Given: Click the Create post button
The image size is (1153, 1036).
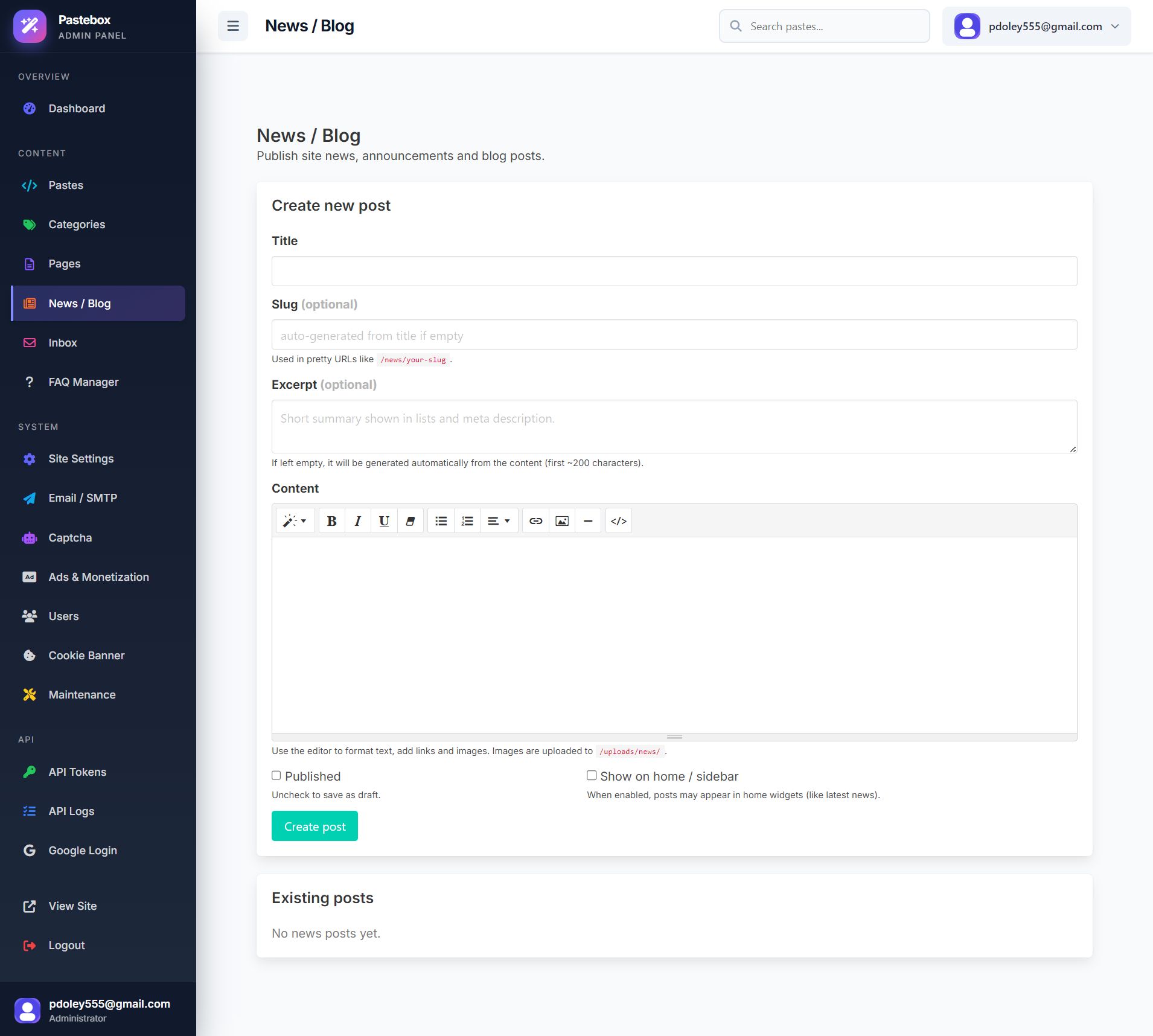Looking at the screenshot, I should (315, 827).
